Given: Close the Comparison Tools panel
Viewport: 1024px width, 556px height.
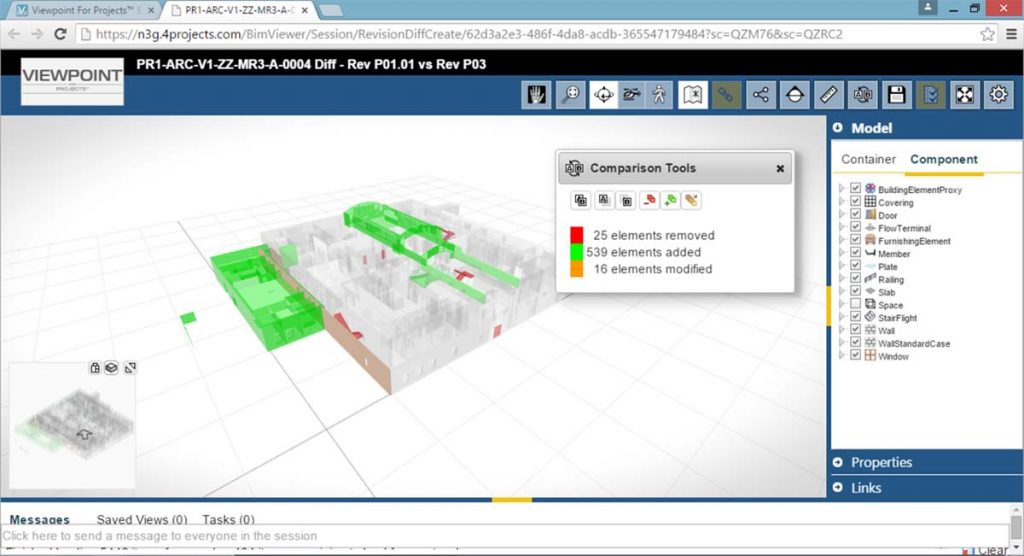Looking at the screenshot, I should pos(780,169).
